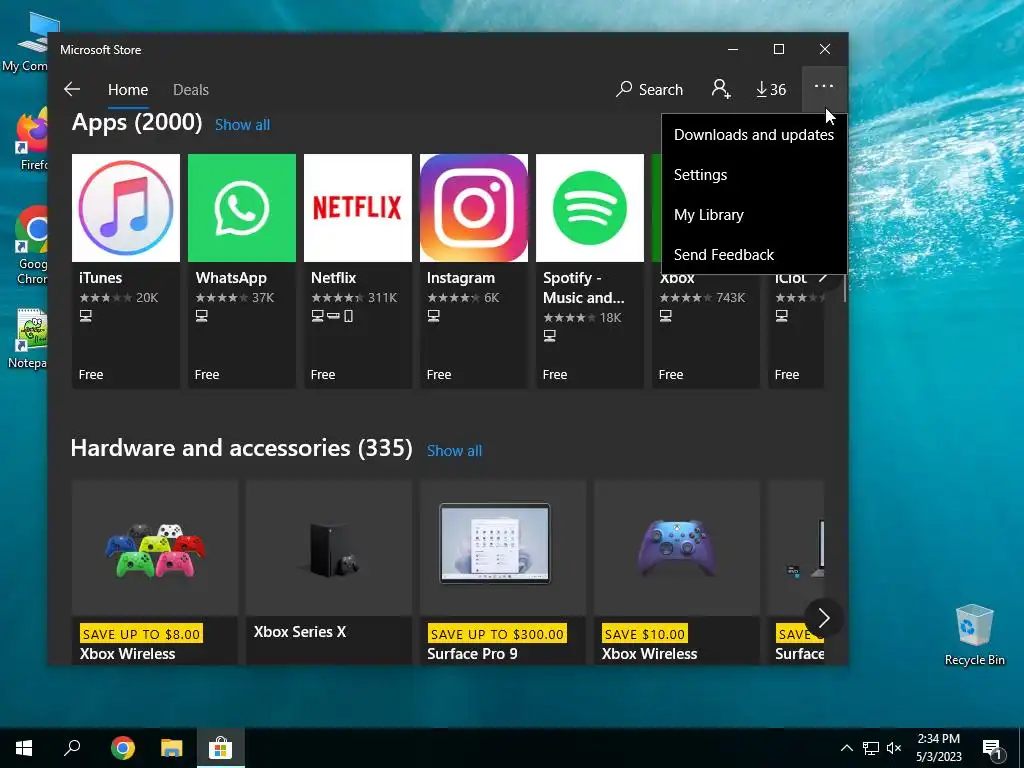Choose Downloads and updates from menu
The width and height of the screenshot is (1024, 768).
coord(754,135)
